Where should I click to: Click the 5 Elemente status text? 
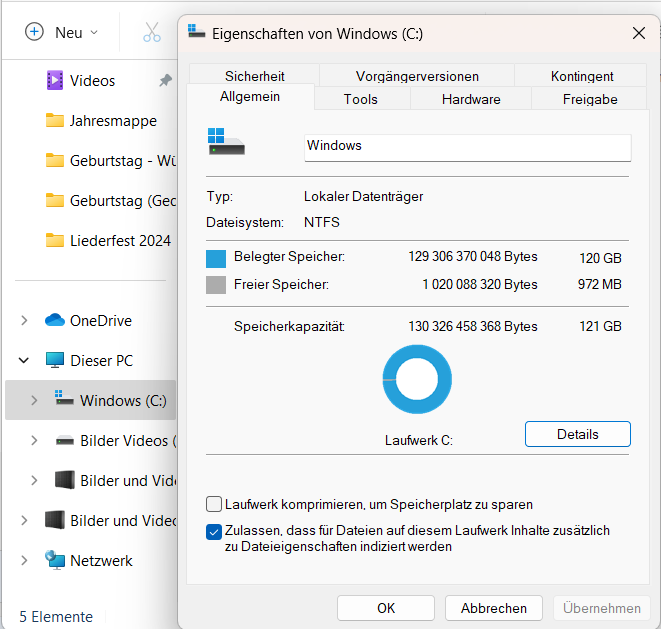(56, 616)
